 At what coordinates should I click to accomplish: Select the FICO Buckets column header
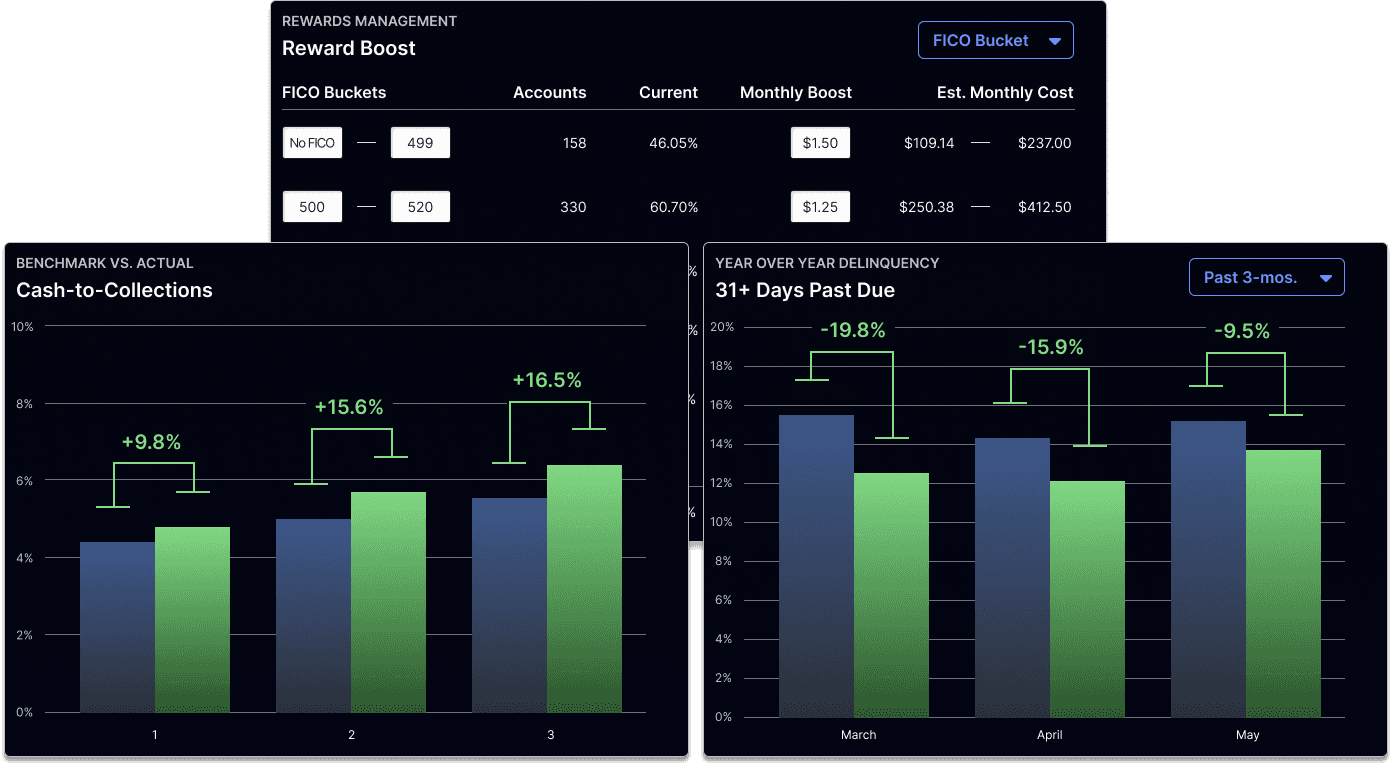click(334, 92)
